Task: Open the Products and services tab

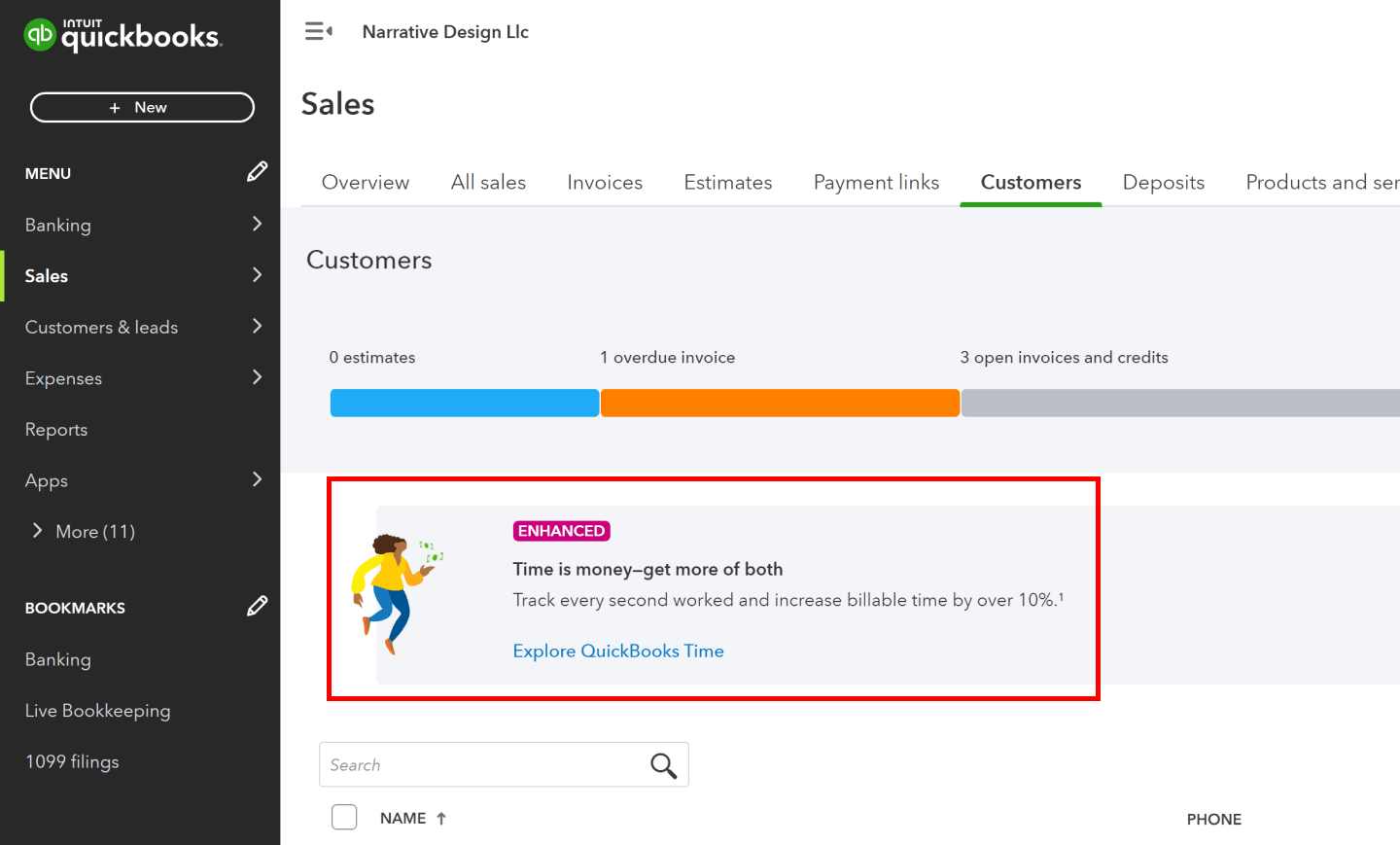Action: click(1322, 182)
